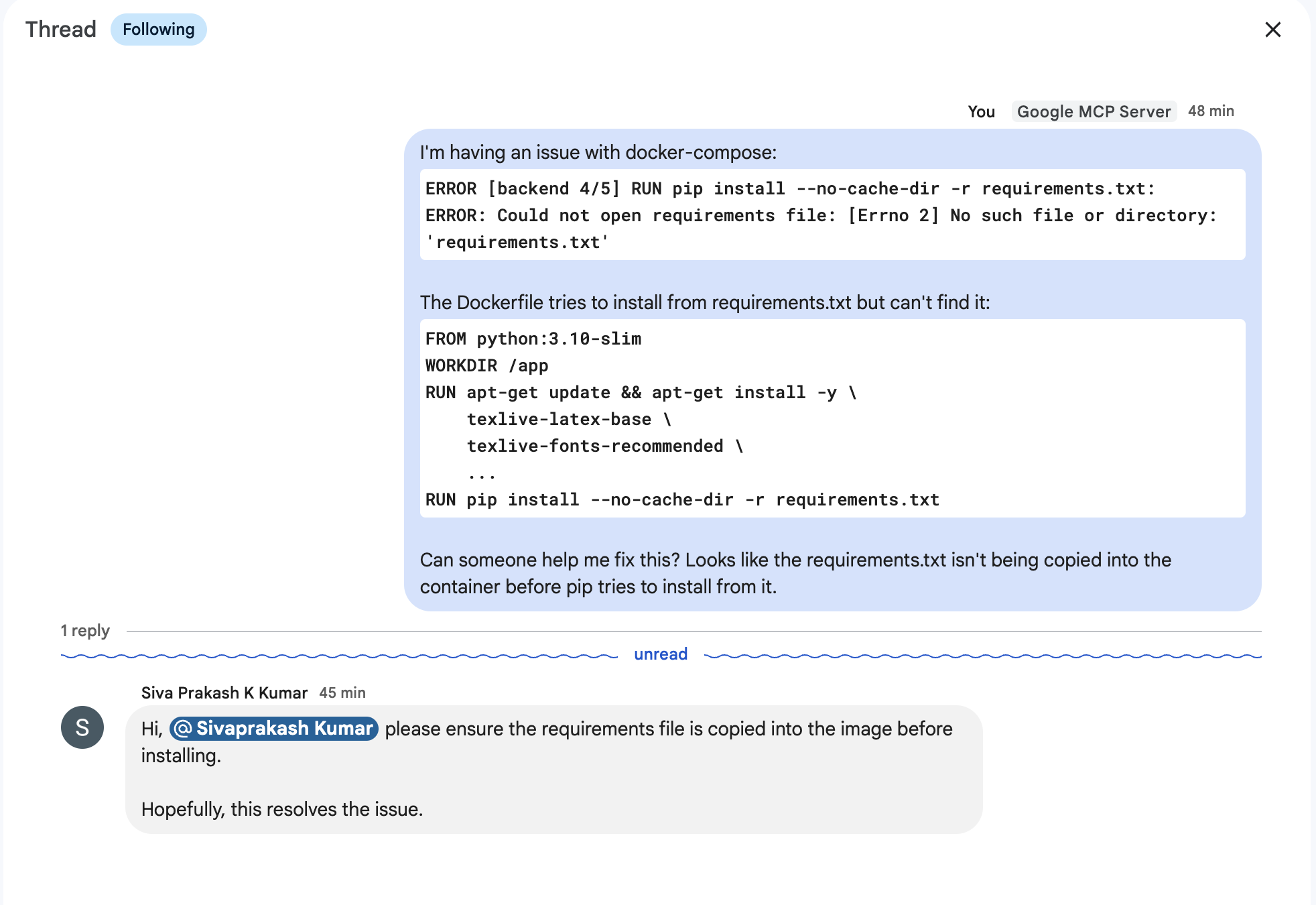Click the Siva Prakash K Kumar sender name
This screenshot has height=905, width=1316.
pos(224,692)
